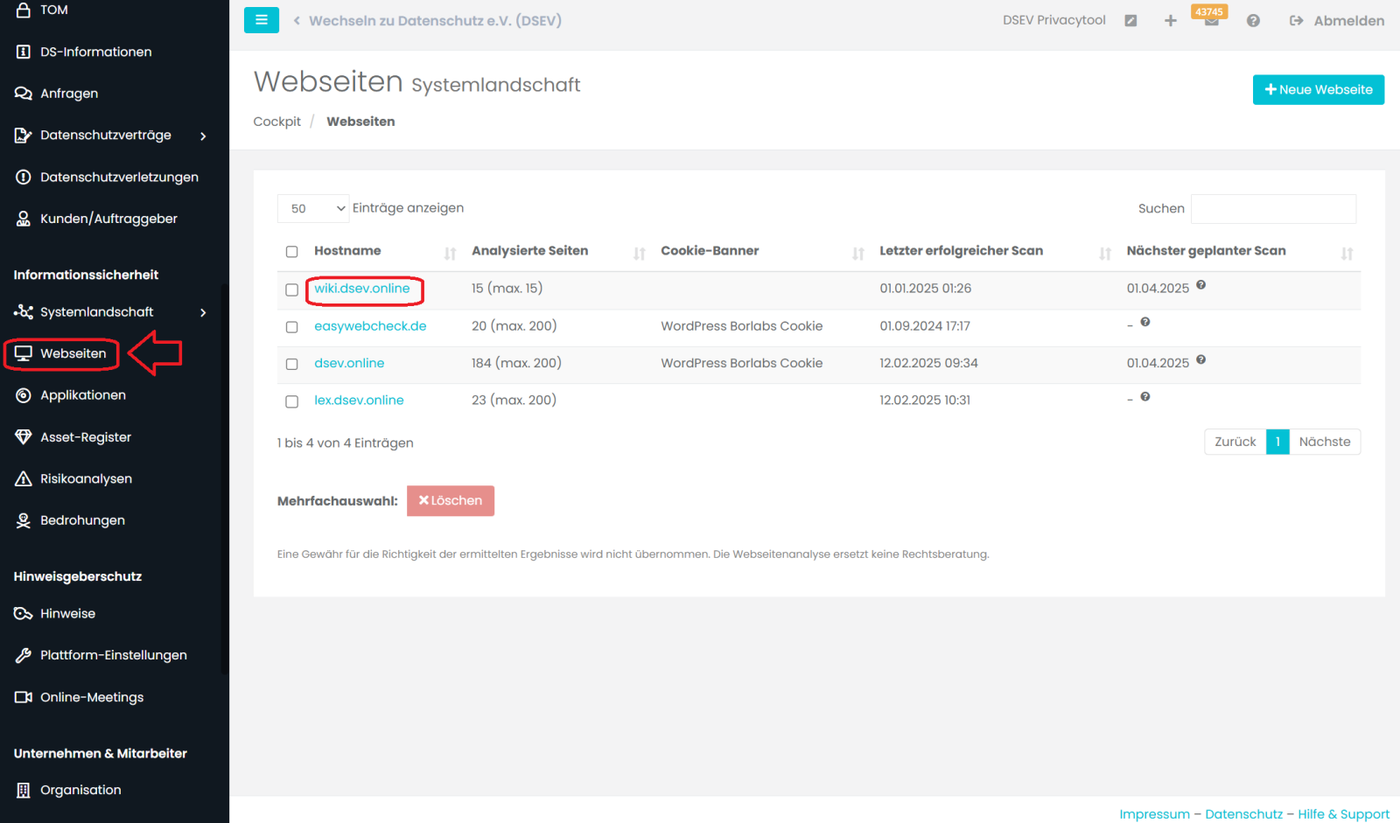Click the plus icon in top bar

[x=1170, y=21]
